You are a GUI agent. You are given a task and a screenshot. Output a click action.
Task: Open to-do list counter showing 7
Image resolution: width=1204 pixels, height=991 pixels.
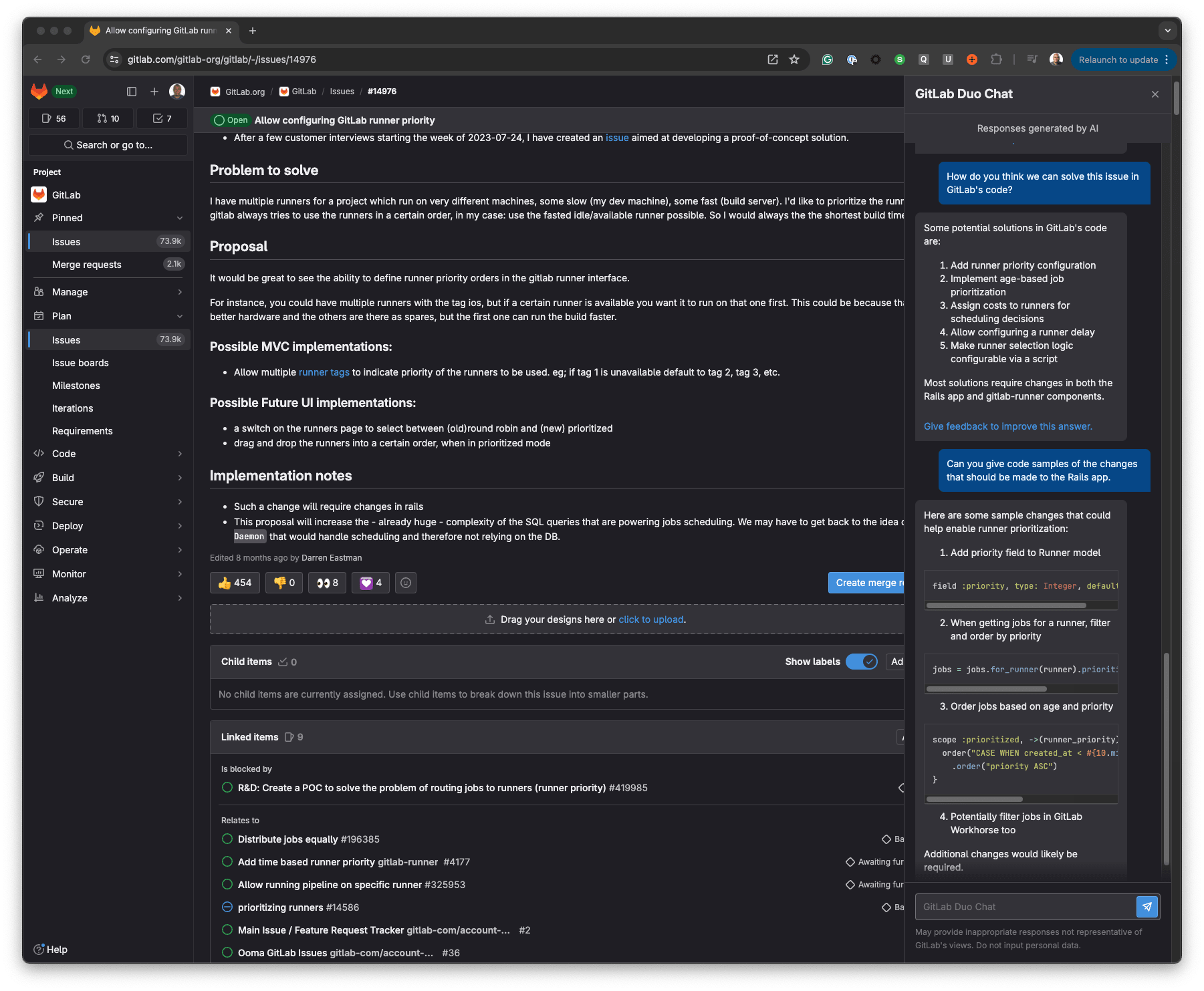(162, 118)
